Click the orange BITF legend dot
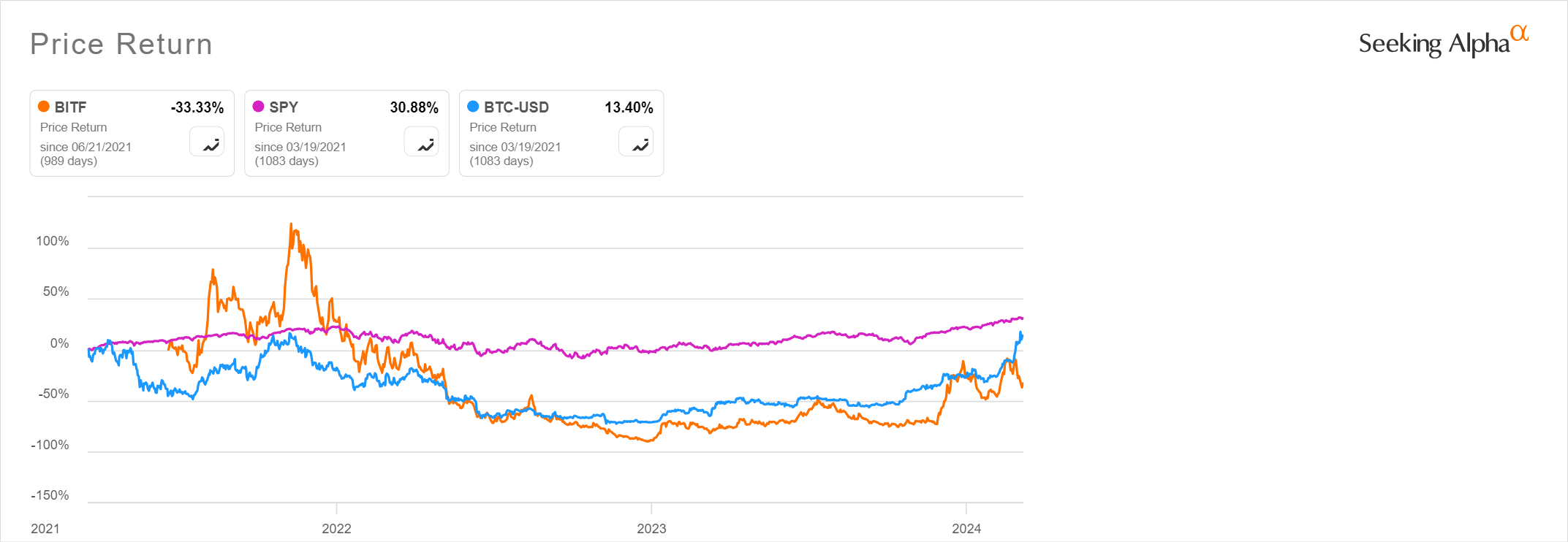 (44, 107)
